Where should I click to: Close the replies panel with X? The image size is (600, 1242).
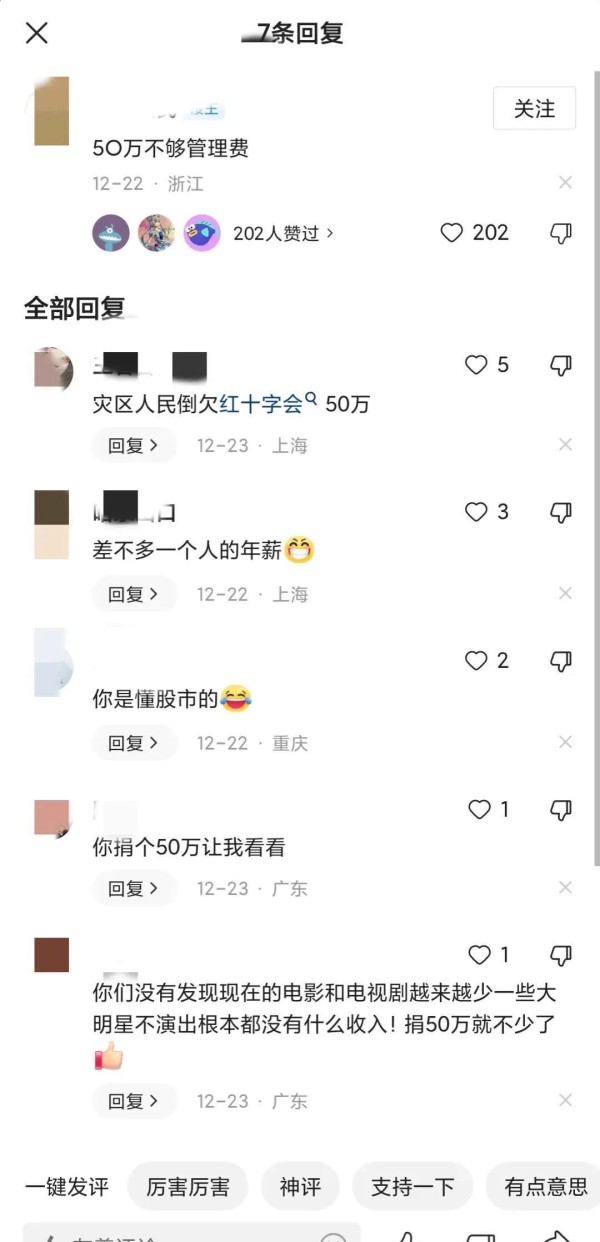point(37,33)
